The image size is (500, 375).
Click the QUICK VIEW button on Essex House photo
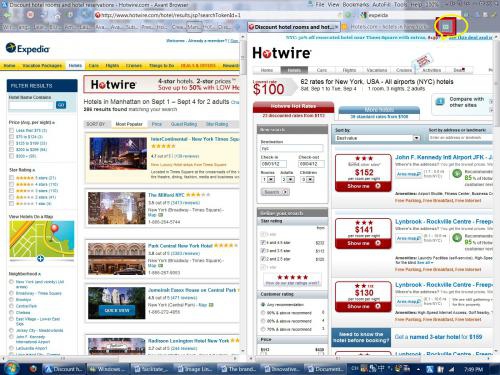coord(117,310)
